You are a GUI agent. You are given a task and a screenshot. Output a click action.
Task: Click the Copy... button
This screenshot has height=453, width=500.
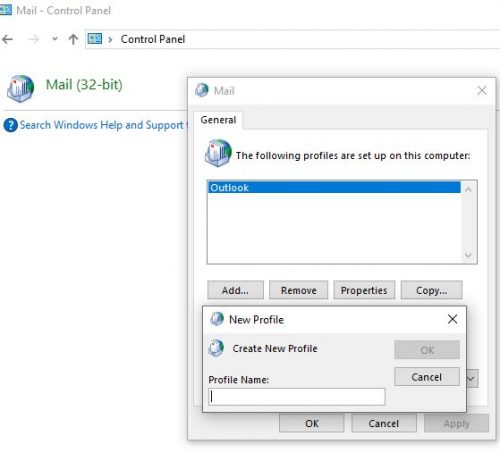[x=431, y=290]
